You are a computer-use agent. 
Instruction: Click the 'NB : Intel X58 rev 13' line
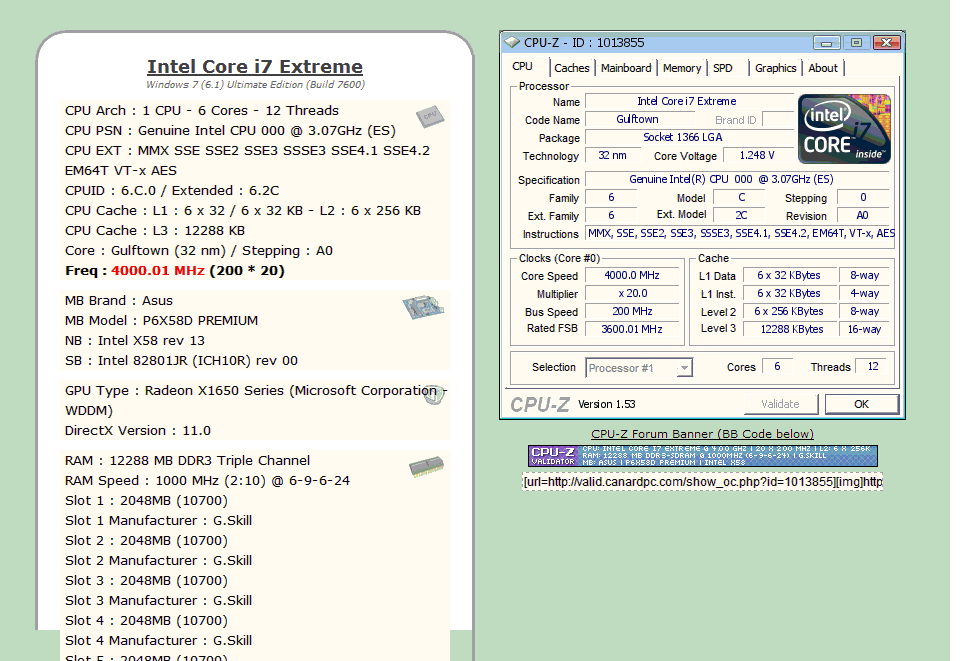click(x=135, y=340)
